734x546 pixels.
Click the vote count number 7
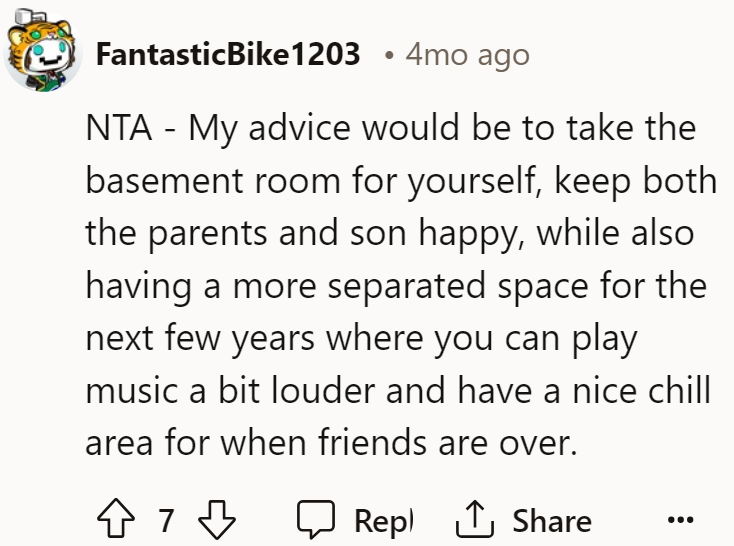click(x=166, y=520)
